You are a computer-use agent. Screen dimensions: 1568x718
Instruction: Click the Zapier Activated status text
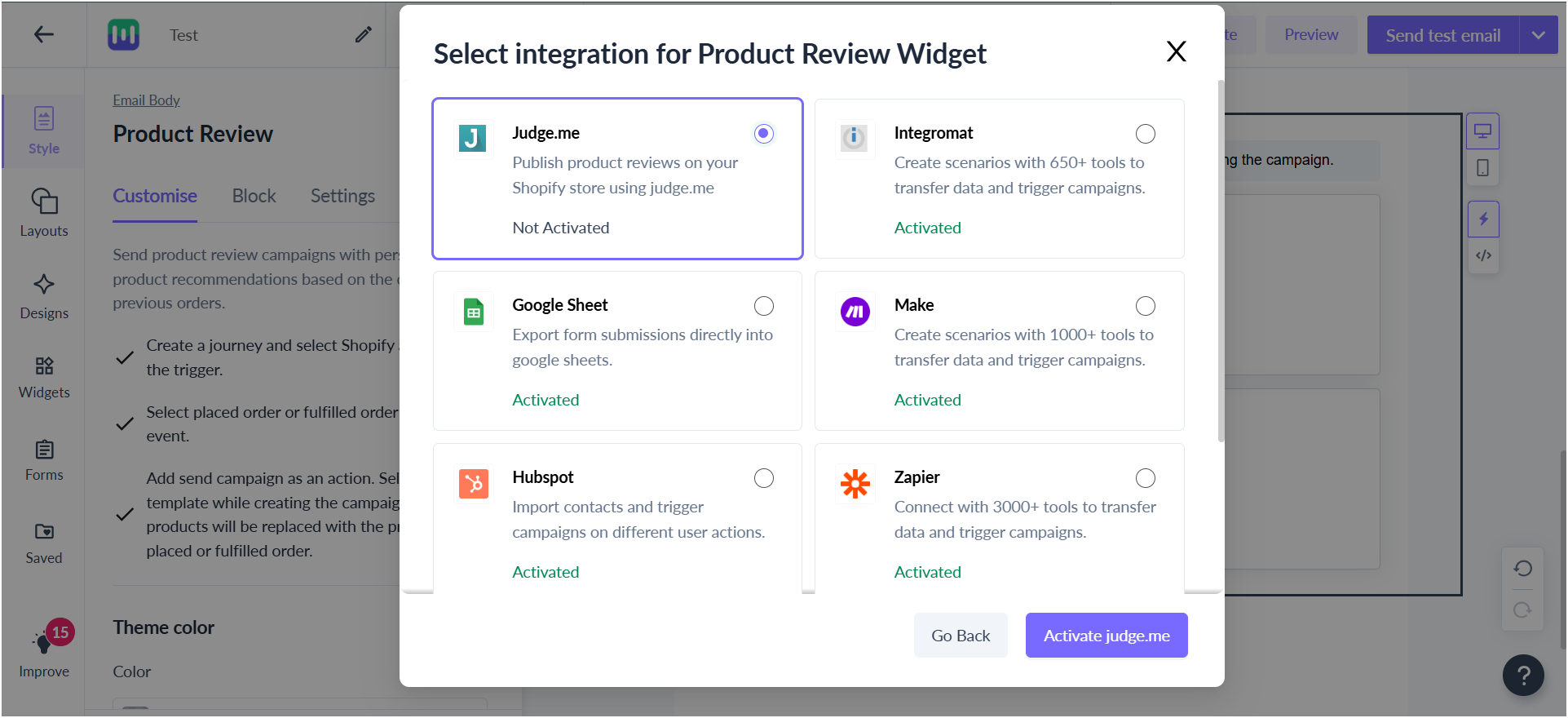pyautogui.click(x=927, y=572)
